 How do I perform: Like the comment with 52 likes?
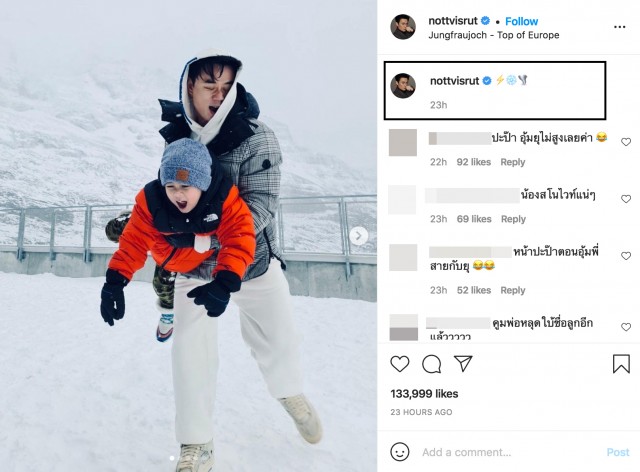coord(626,256)
